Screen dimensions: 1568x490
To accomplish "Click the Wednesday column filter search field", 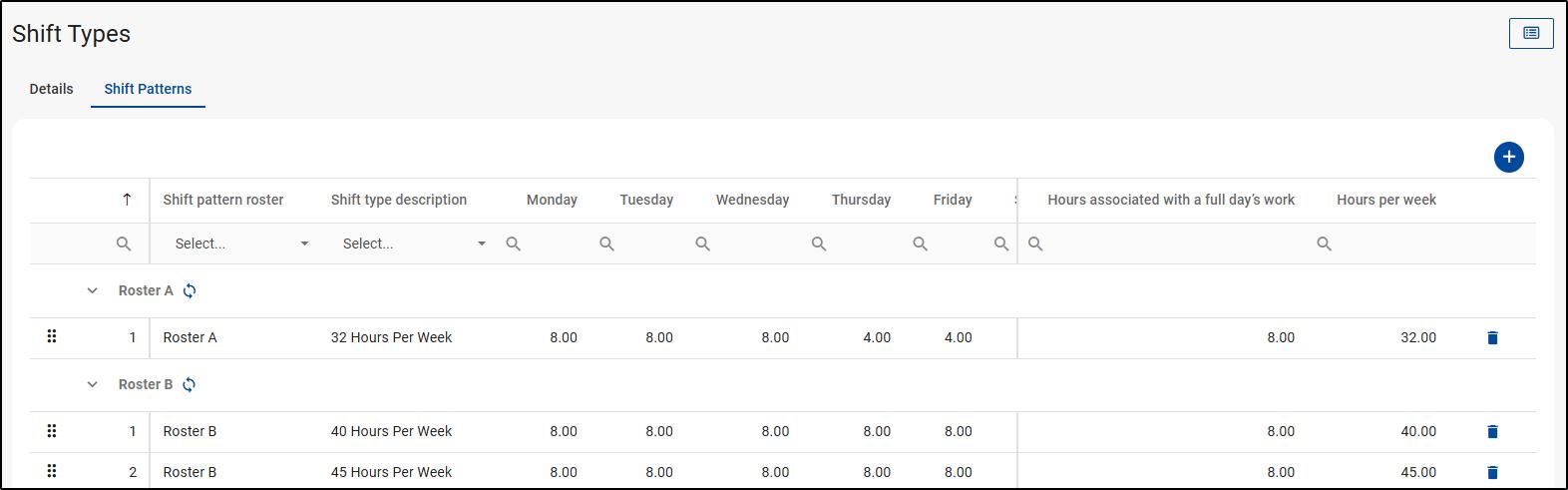I will 748,244.
